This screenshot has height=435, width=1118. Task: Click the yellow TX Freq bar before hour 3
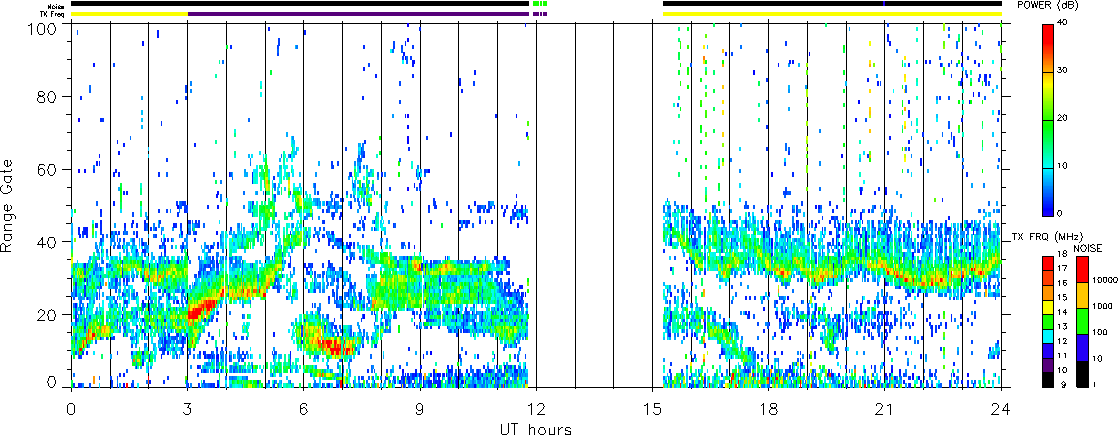pos(129,14)
